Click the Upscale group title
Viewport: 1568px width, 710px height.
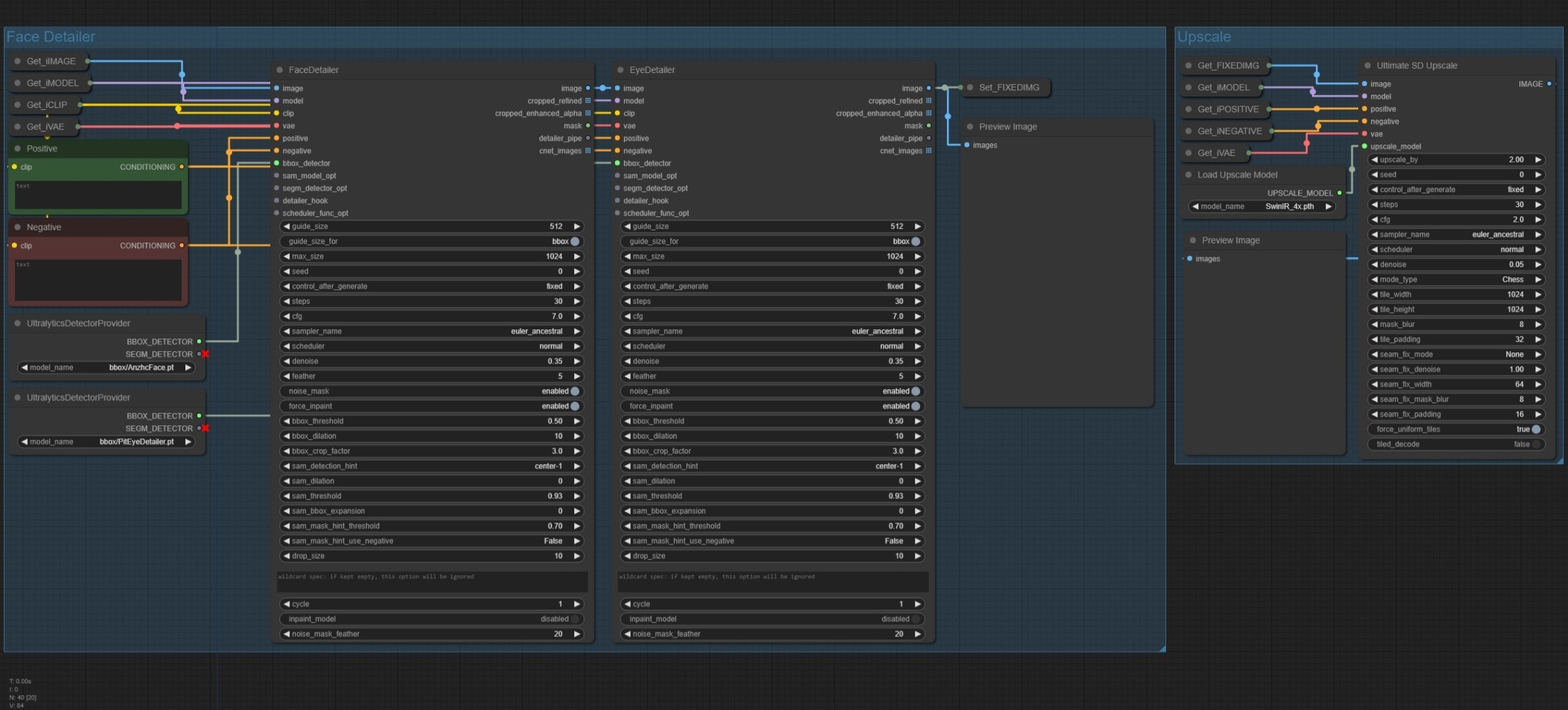pyautogui.click(x=1204, y=37)
